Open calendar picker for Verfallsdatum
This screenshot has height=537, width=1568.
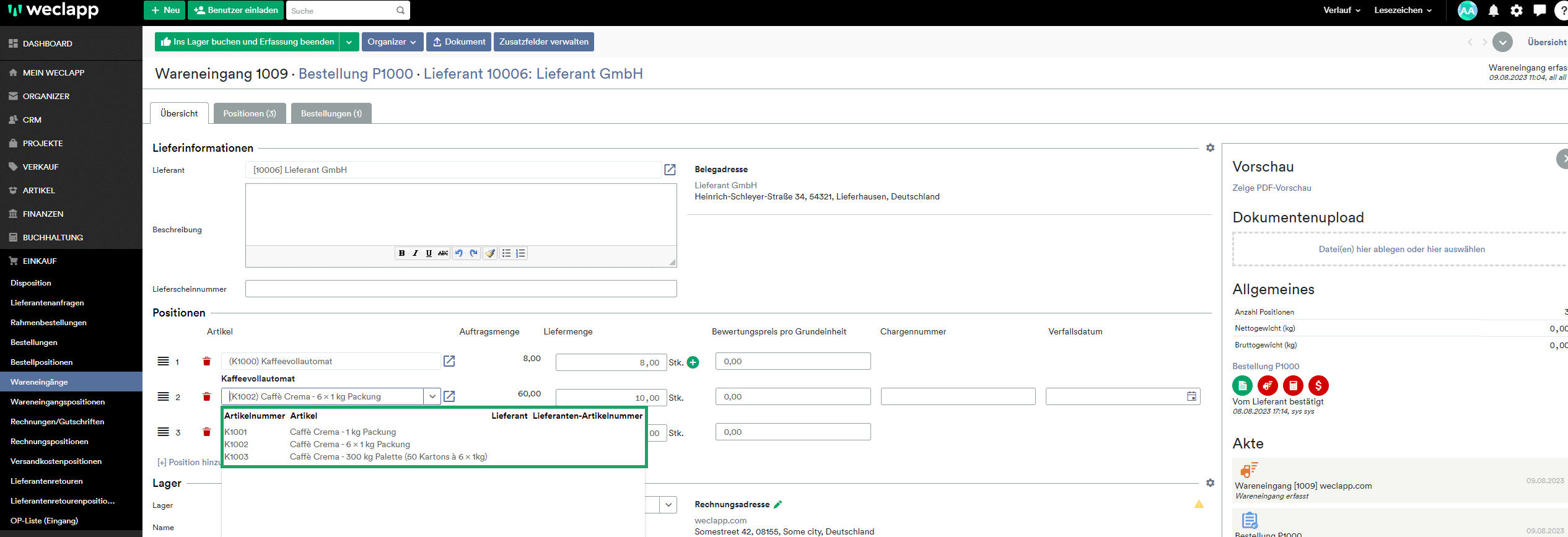[1191, 396]
